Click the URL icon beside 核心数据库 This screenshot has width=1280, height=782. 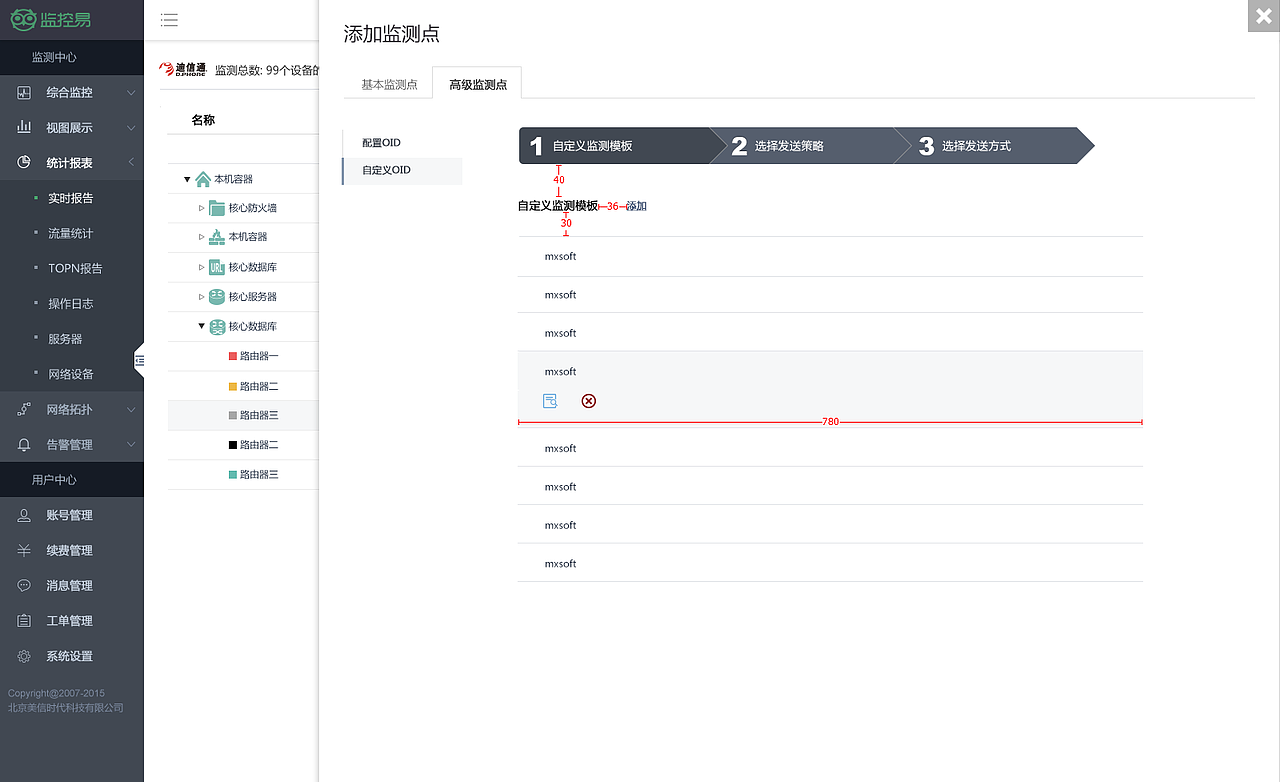[217, 267]
